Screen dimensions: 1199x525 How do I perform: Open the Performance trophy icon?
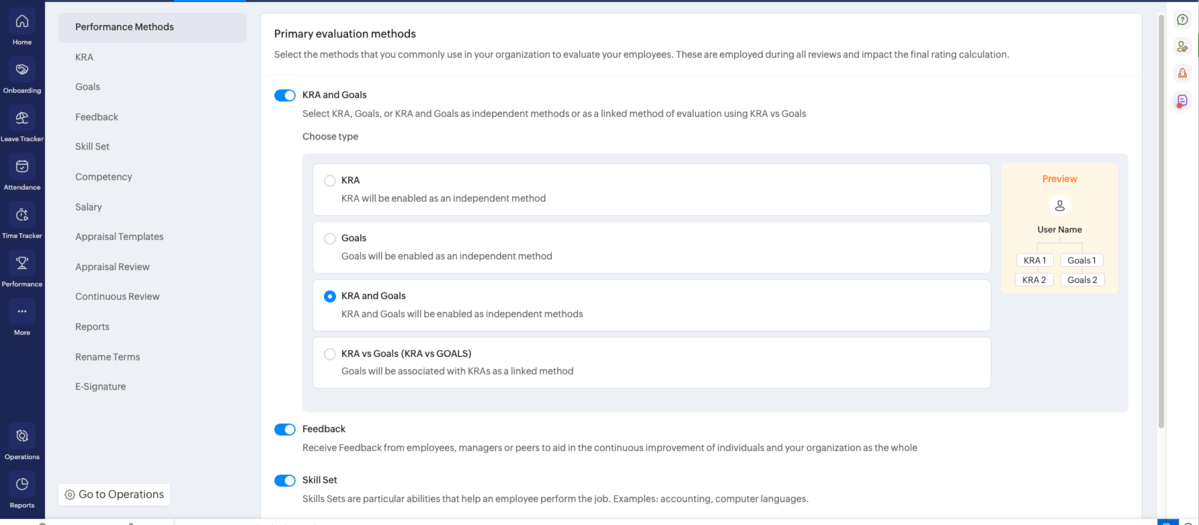(x=22, y=263)
